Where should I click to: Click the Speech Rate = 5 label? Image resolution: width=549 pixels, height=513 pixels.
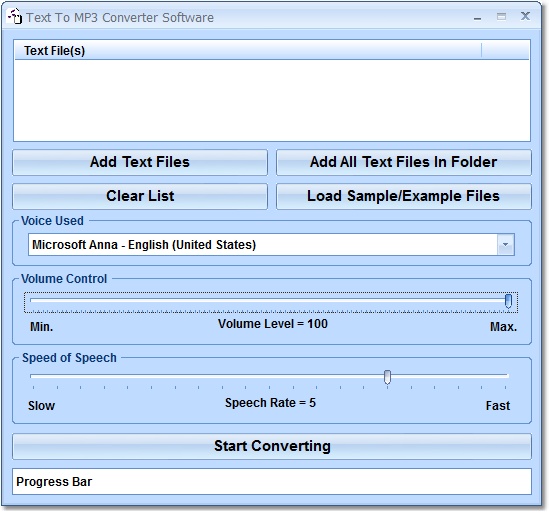[270, 403]
